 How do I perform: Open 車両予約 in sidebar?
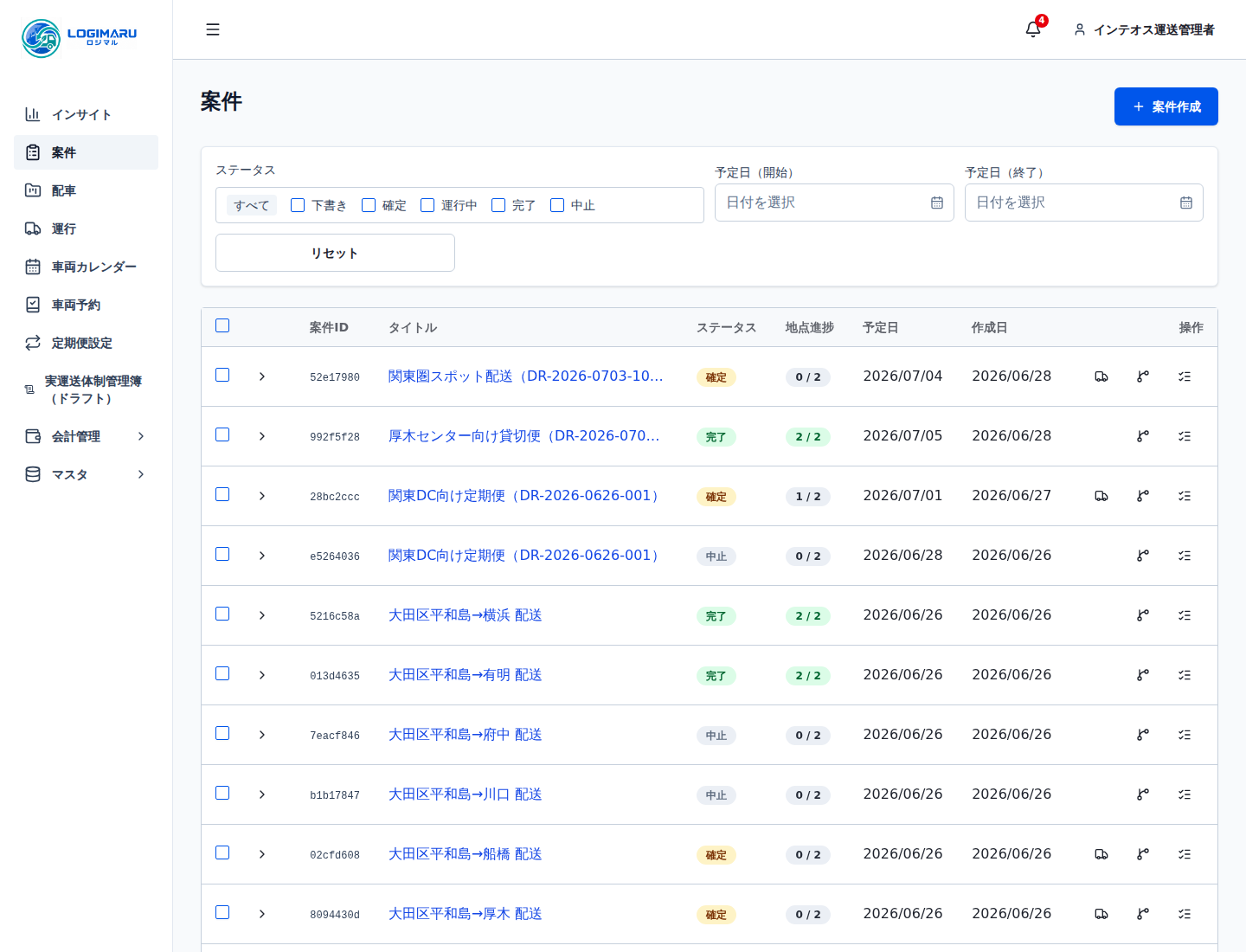coord(86,305)
